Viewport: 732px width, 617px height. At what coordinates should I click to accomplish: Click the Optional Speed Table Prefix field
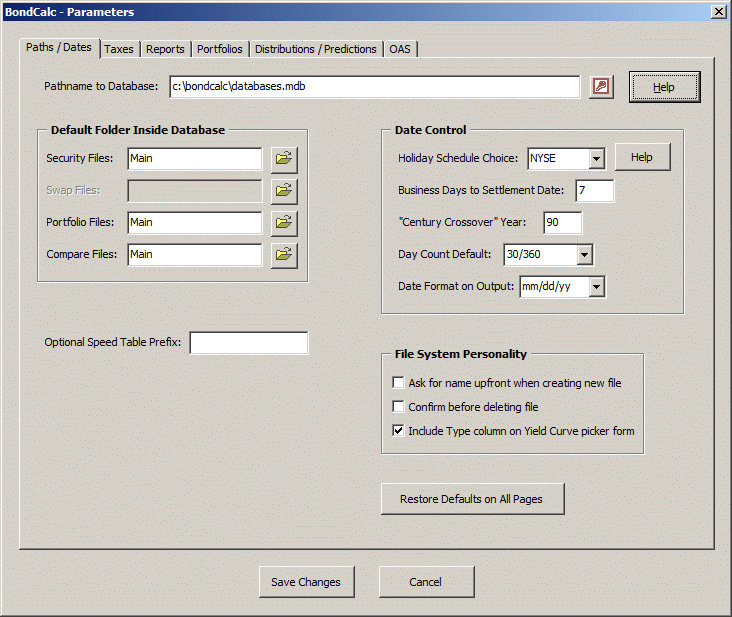point(248,343)
